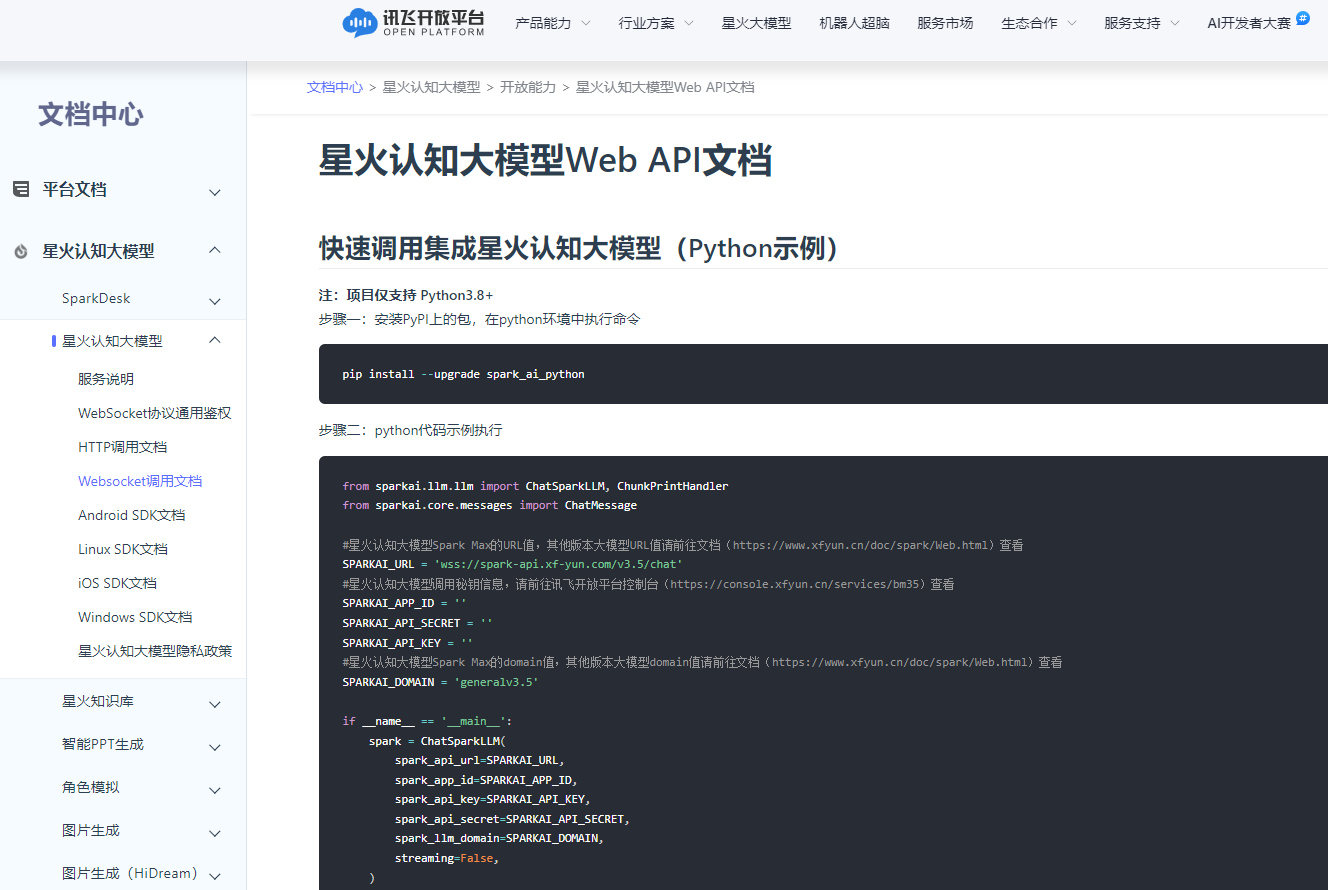The height and width of the screenshot is (890, 1328).
Task: Collapse the 星火认知大模型 subsection chevron
Action: (x=215, y=340)
